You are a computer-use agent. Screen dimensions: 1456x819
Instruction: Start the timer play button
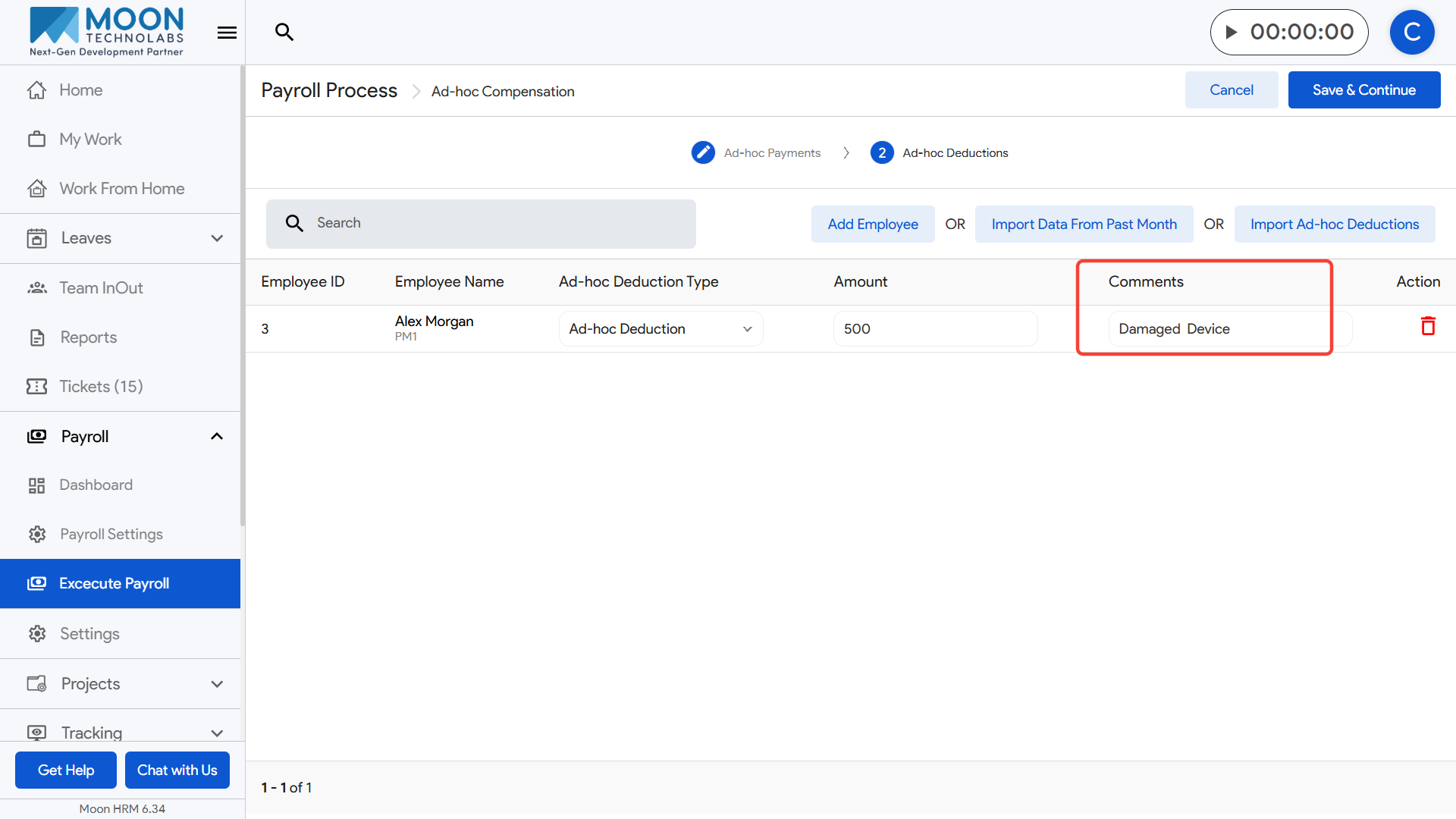pyautogui.click(x=1232, y=32)
